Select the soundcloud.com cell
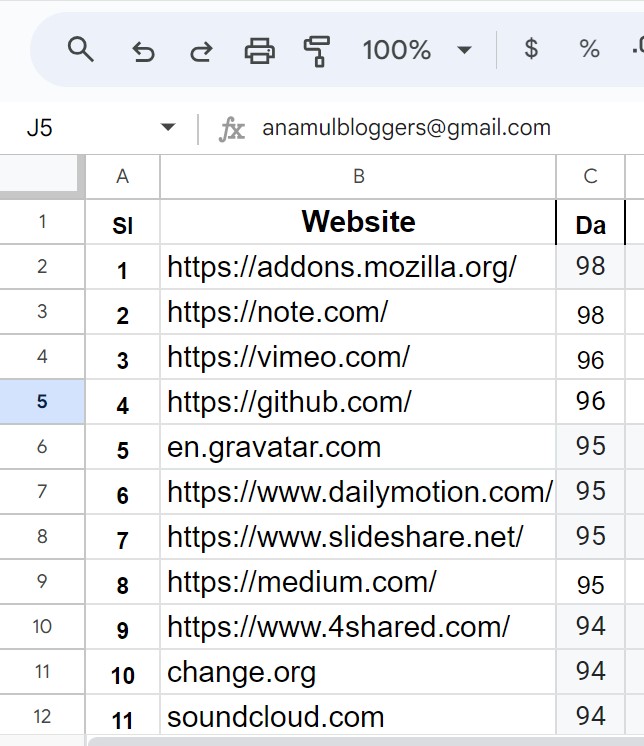This screenshot has width=644, height=746. click(276, 717)
